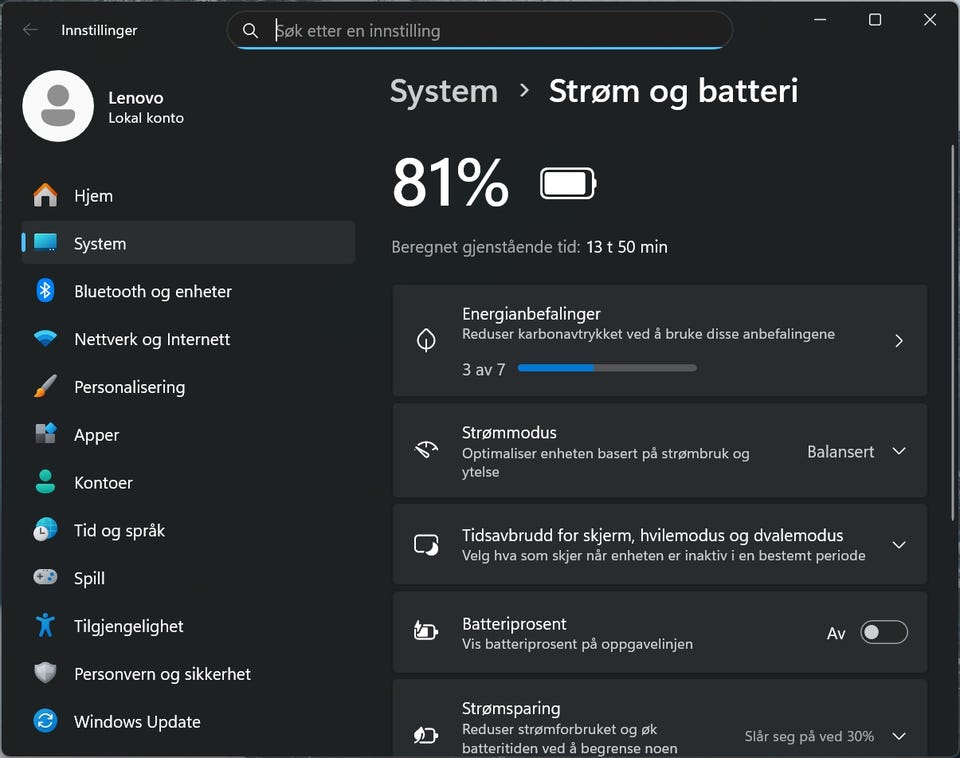
Task: Open the Strømmodus Balansert dropdown
Action: tap(856, 452)
